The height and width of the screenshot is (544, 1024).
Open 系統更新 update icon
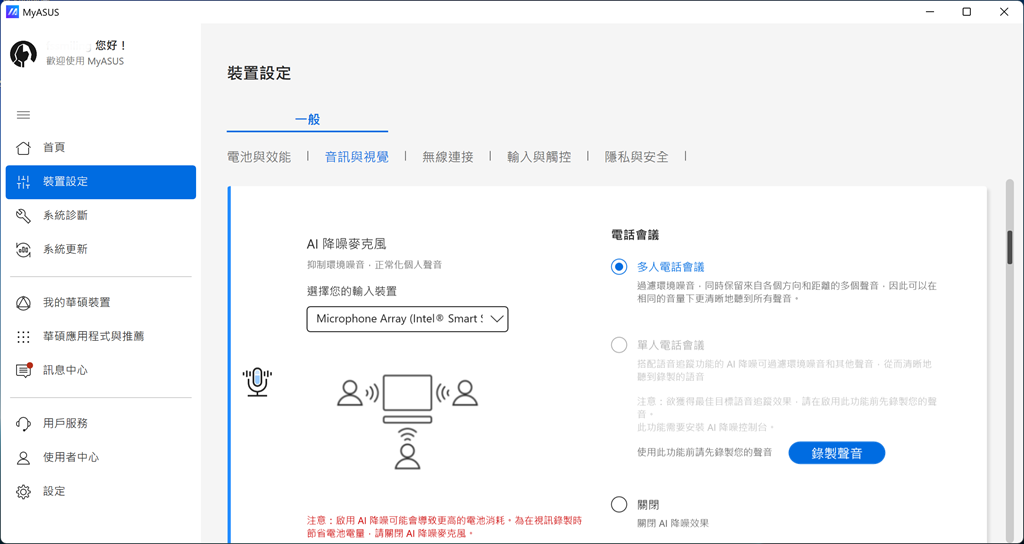(x=24, y=249)
